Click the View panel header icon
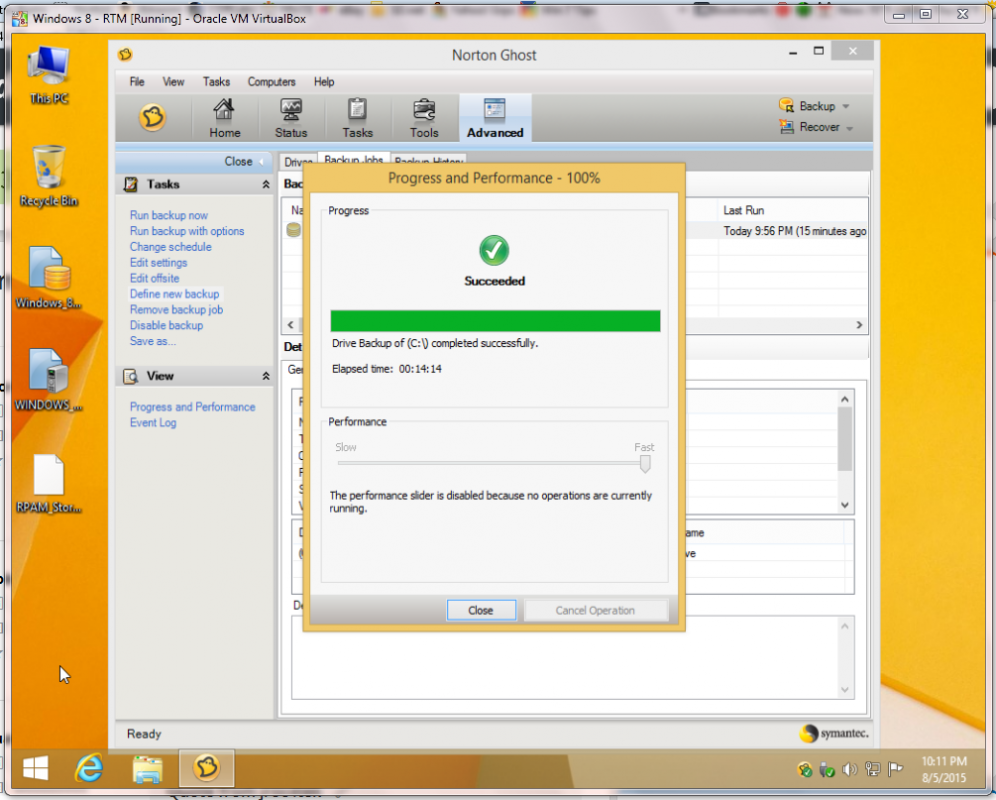The image size is (996, 800). click(131, 376)
